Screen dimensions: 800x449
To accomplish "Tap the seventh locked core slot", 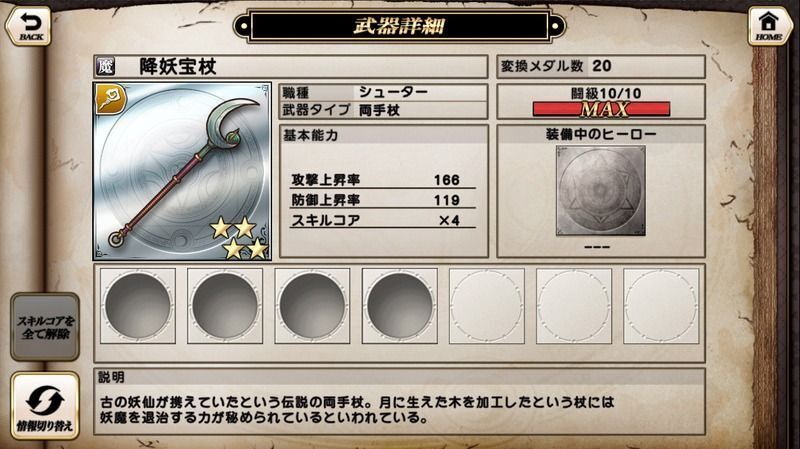I will pyautogui.click(x=661, y=306).
